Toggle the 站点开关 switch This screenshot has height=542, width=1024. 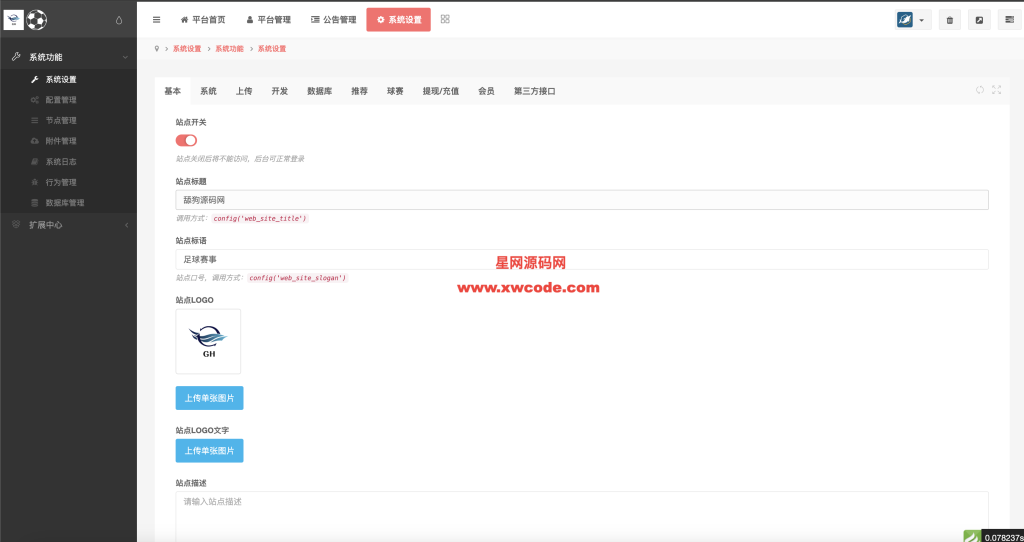(x=186, y=140)
